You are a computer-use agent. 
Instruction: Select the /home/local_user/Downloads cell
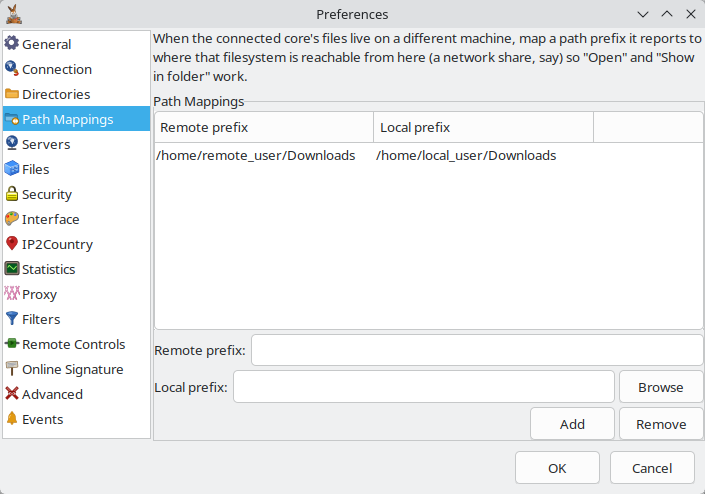click(466, 156)
